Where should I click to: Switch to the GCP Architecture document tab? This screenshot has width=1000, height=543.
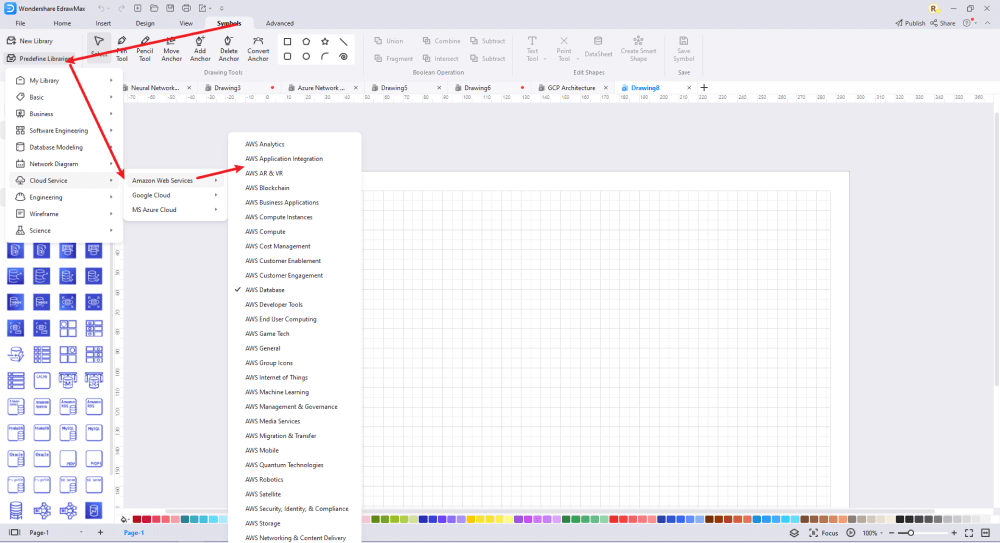pyautogui.click(x=571, y=88)
